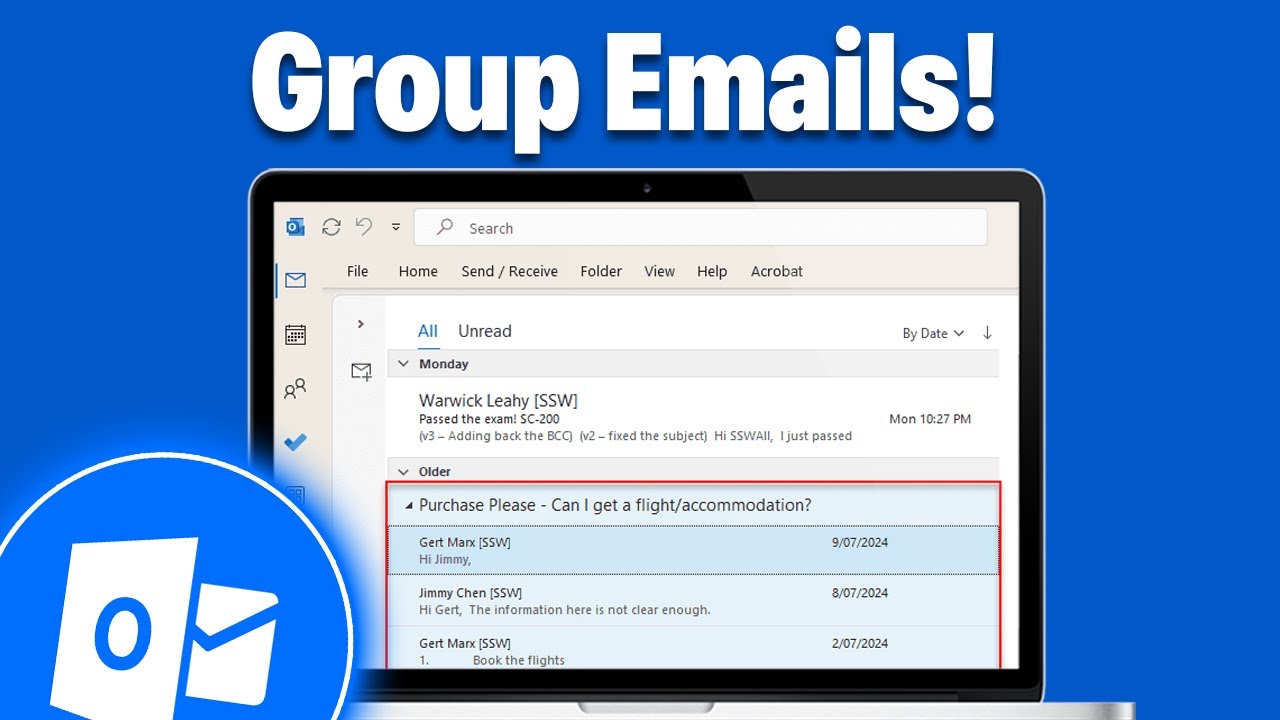The image size is (1280, 720).
Task: Click the Send/Receive sync icon
Action: 331,228
